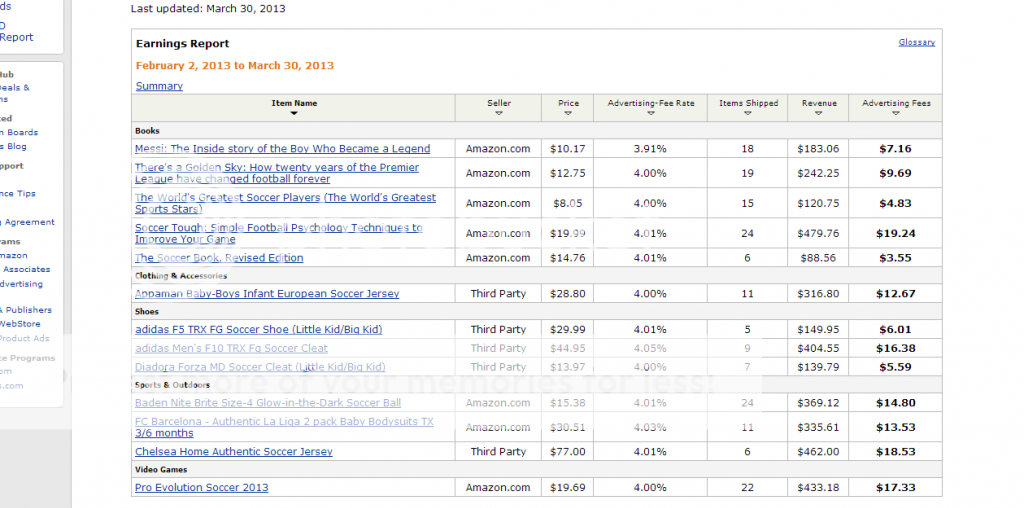Click the Price column sort arrow
This screenshot has height=508, width=1024.
[568, 114]
